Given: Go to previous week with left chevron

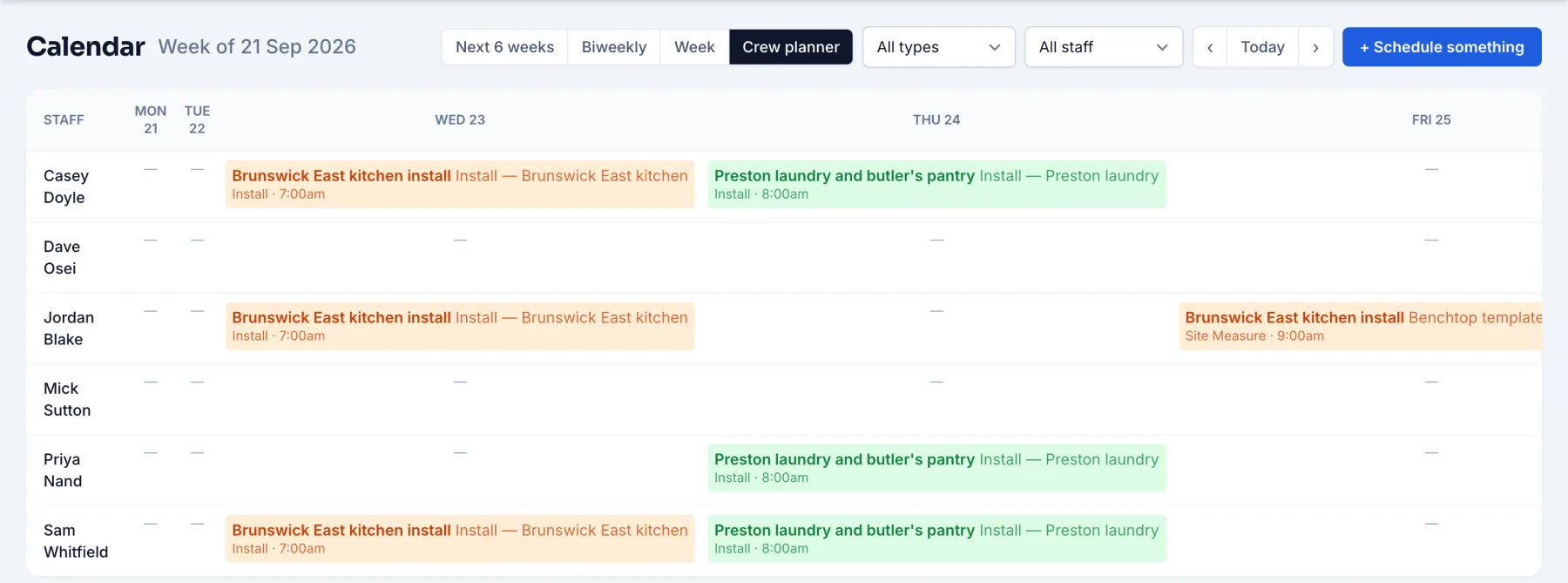Looking at the screenshot, I should (x=1210, y=47).
